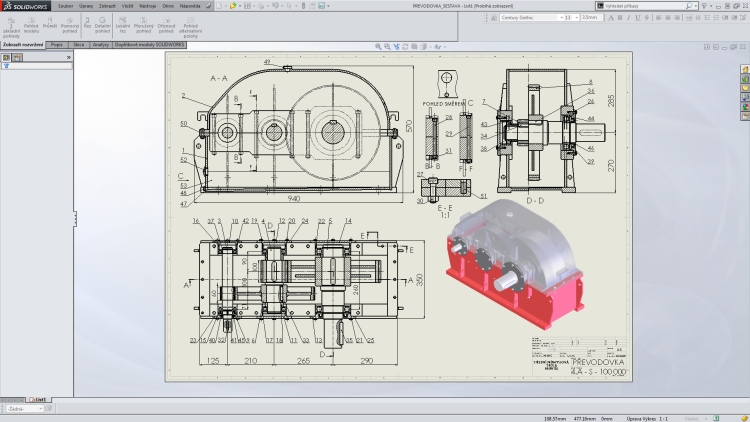The image size is (750, 422).
Task: Click the Pohled modelu tool
Action: pos(31,25)
